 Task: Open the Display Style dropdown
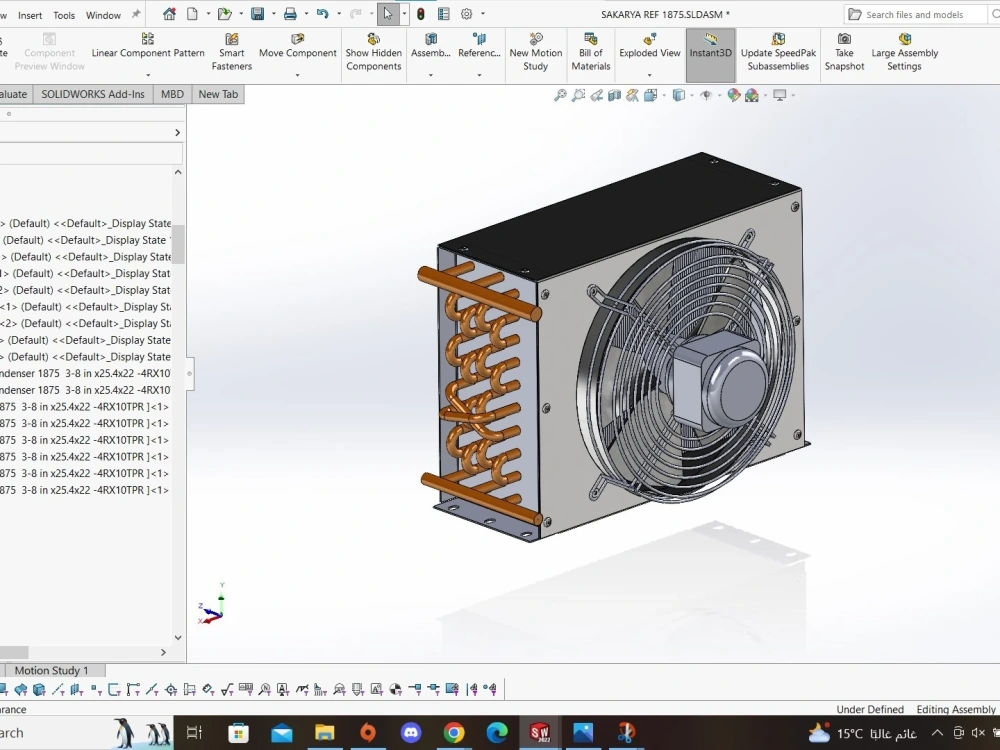(x=691, y=95)
